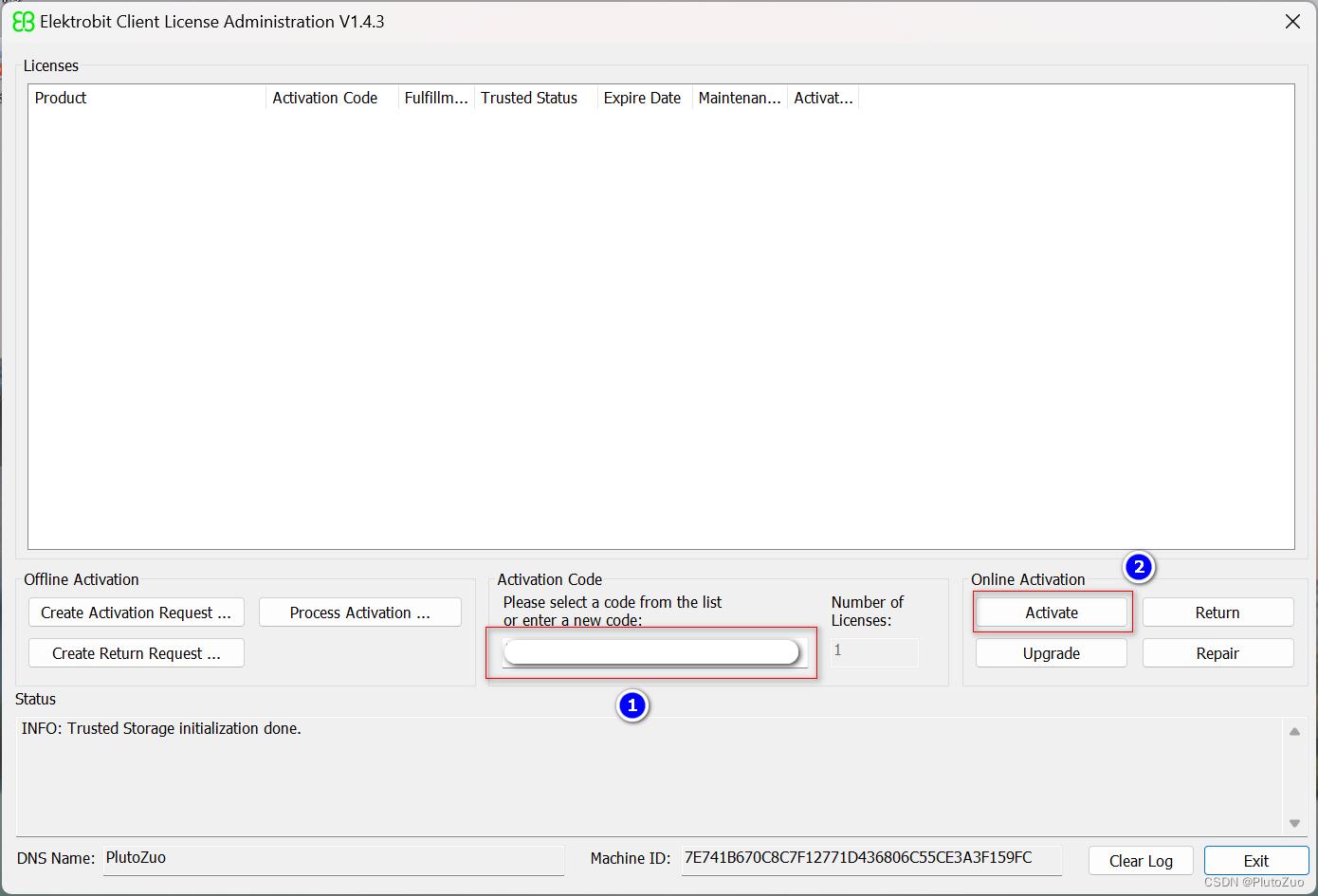The width and height of the screenshot is (1318, 896).
Task: Click Create Return Request button
Action: point(136,653)
